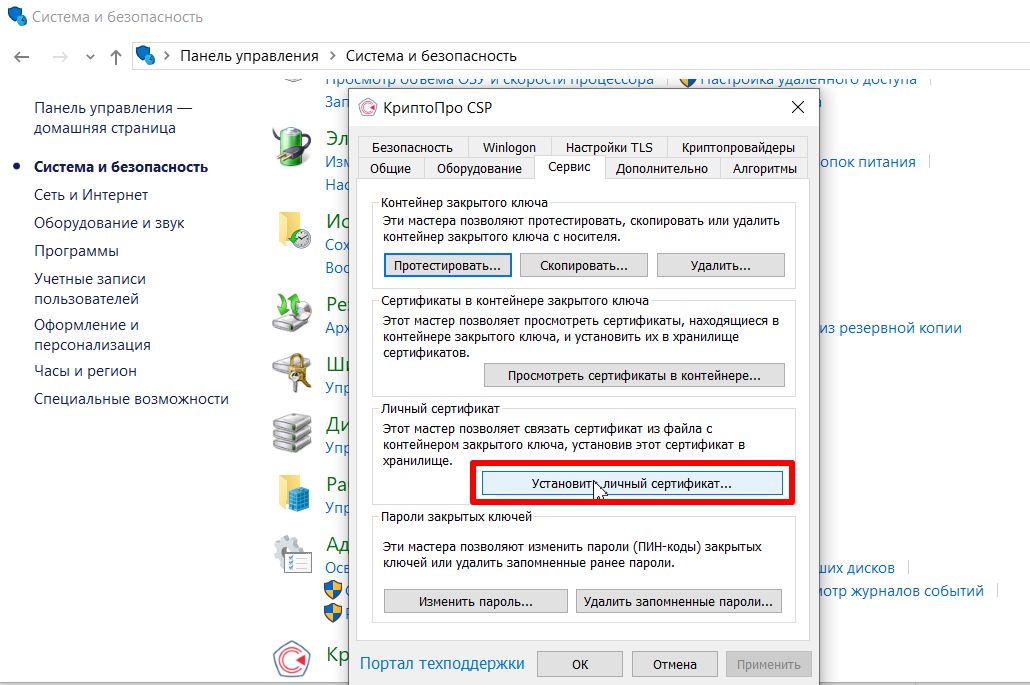Open File History folder-with-clock icon
Screen dimensions: 1030x685
pyautogui.click(x=293, y=231)
